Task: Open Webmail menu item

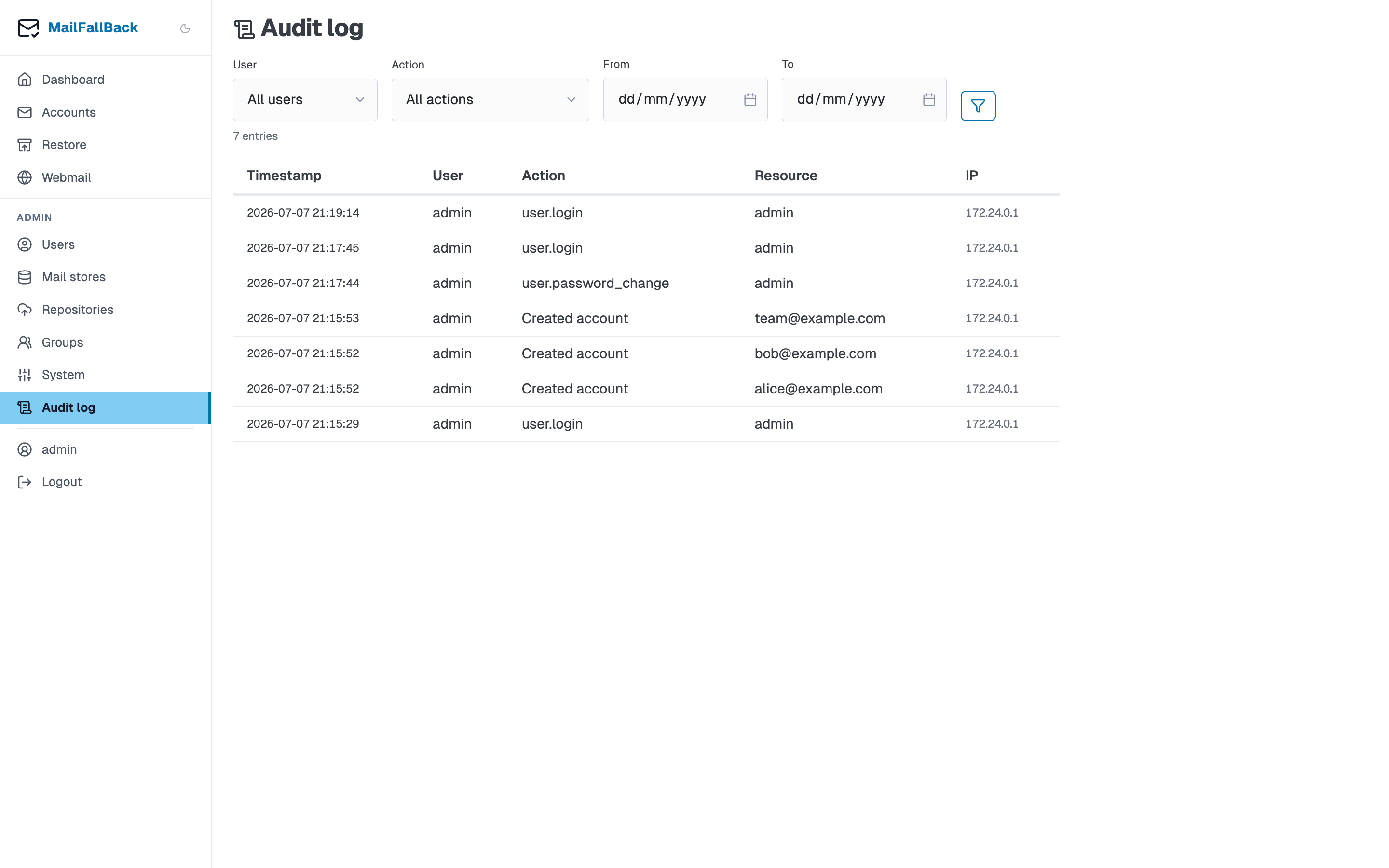Action: pos(106,177)
